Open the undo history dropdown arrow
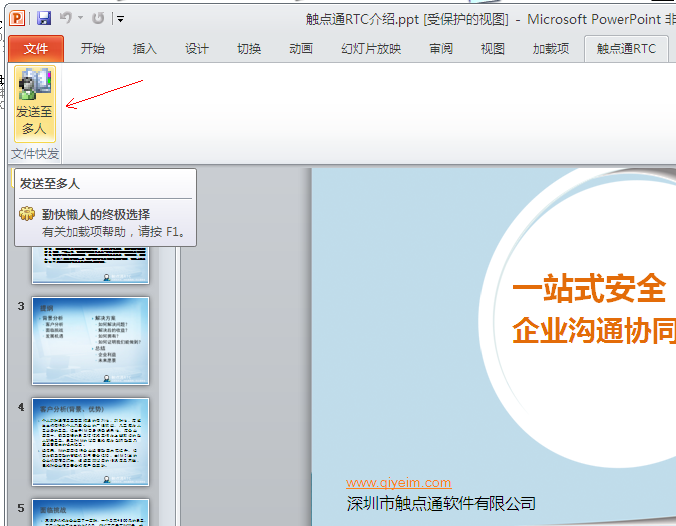Image resolution: width=676 pixels, height=526 pixels. (80, 18)
